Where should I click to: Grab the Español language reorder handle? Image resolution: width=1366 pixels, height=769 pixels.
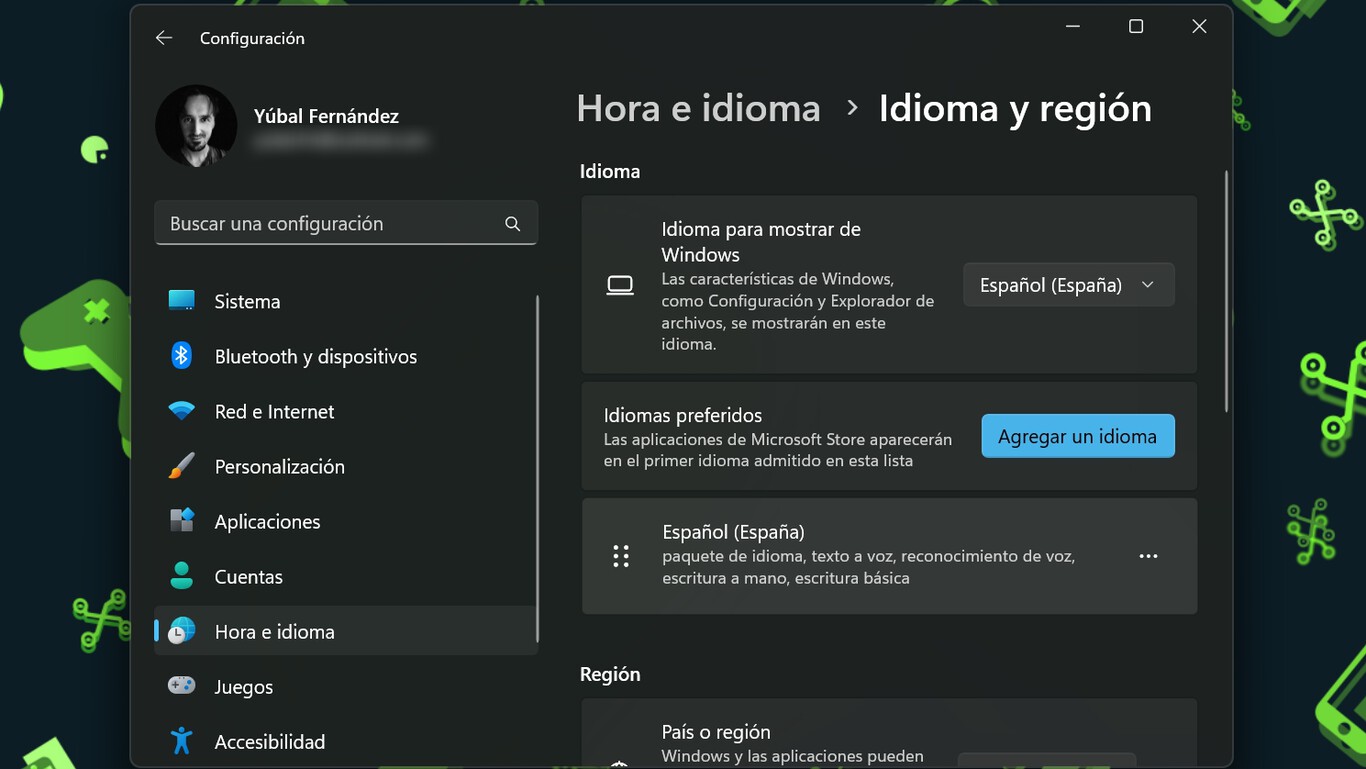coord(621,556)
